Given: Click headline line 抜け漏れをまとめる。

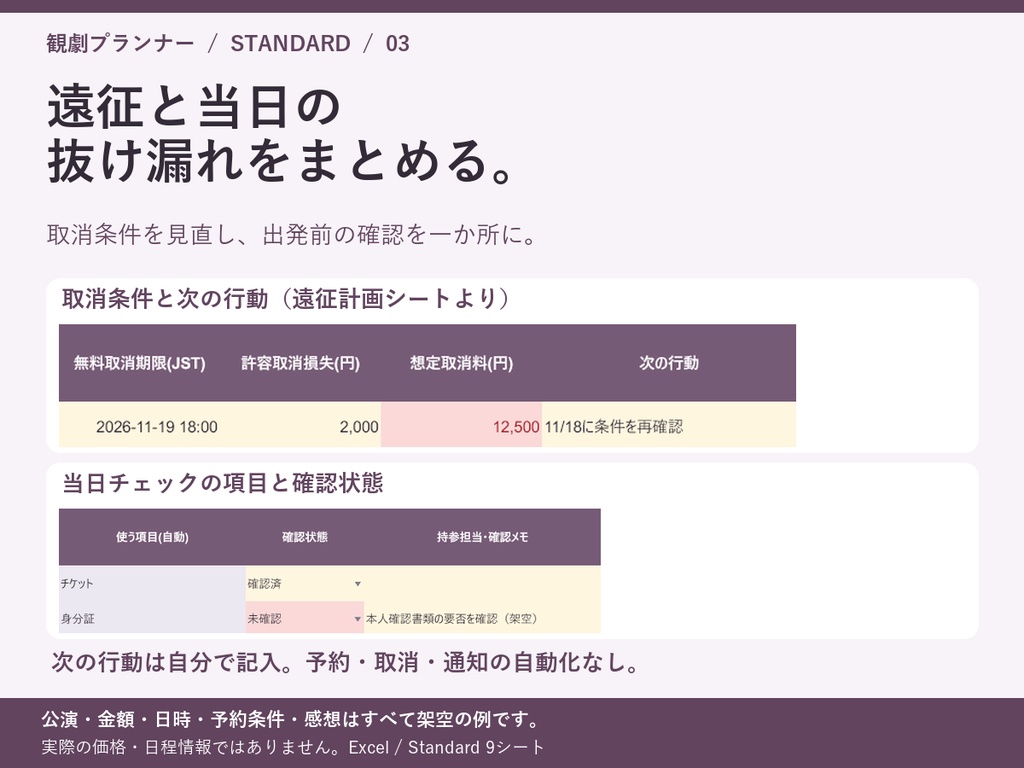Looking at the screenshot, I should (x=282, y=161).
